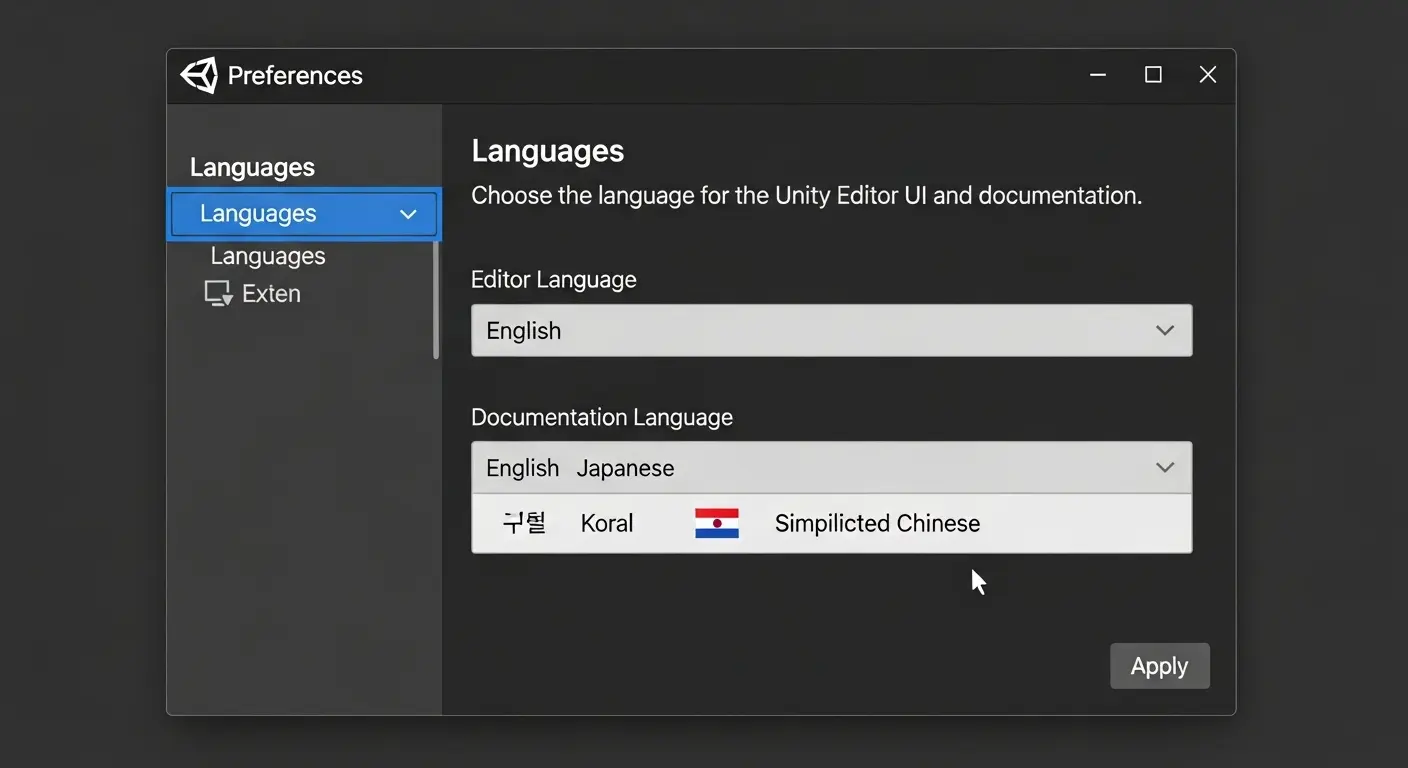Click the flag icon beside Simpilicted Chinese
Screen dimensions: 1408x768
click(717, 522)
